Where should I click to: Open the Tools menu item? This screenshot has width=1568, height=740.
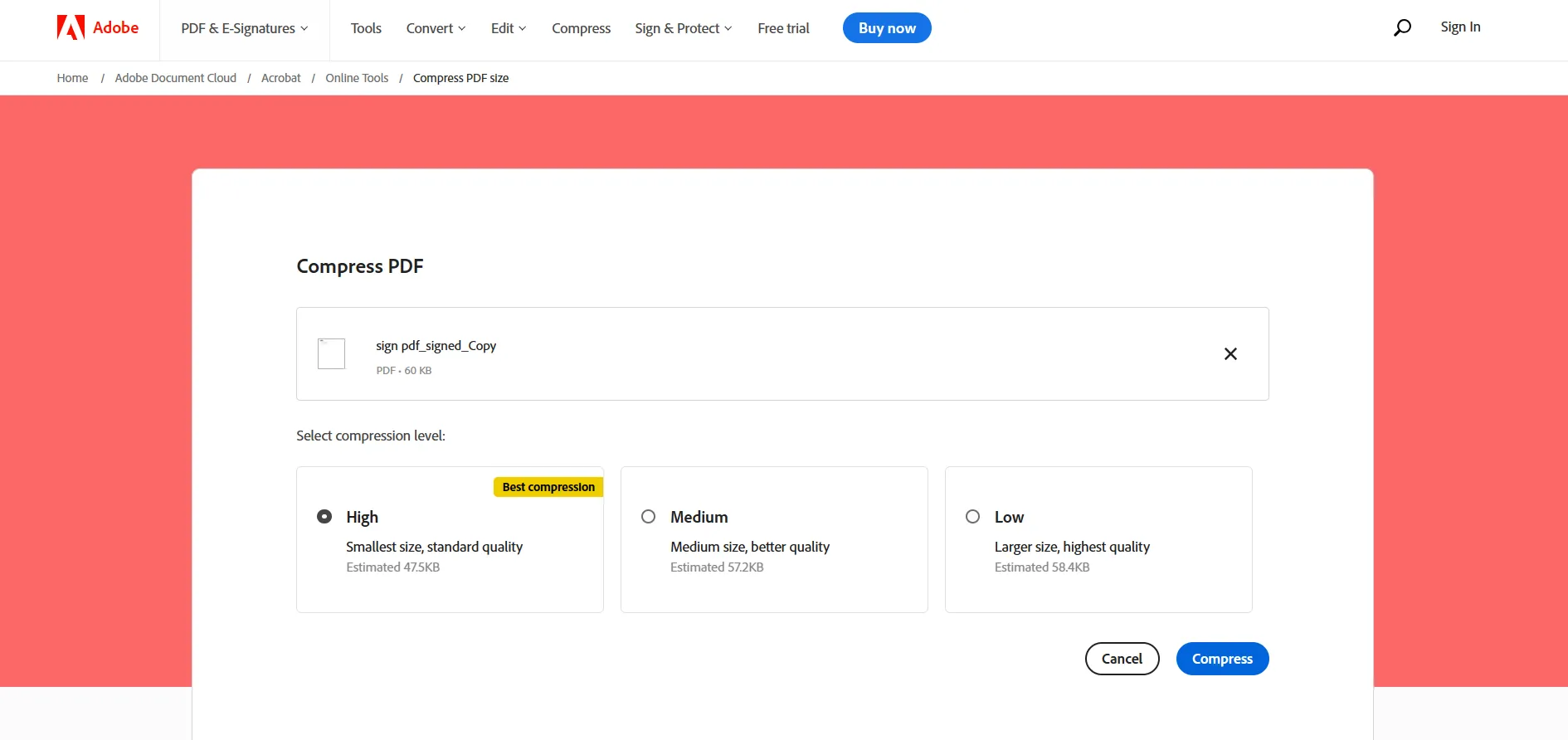pos(366,28)
